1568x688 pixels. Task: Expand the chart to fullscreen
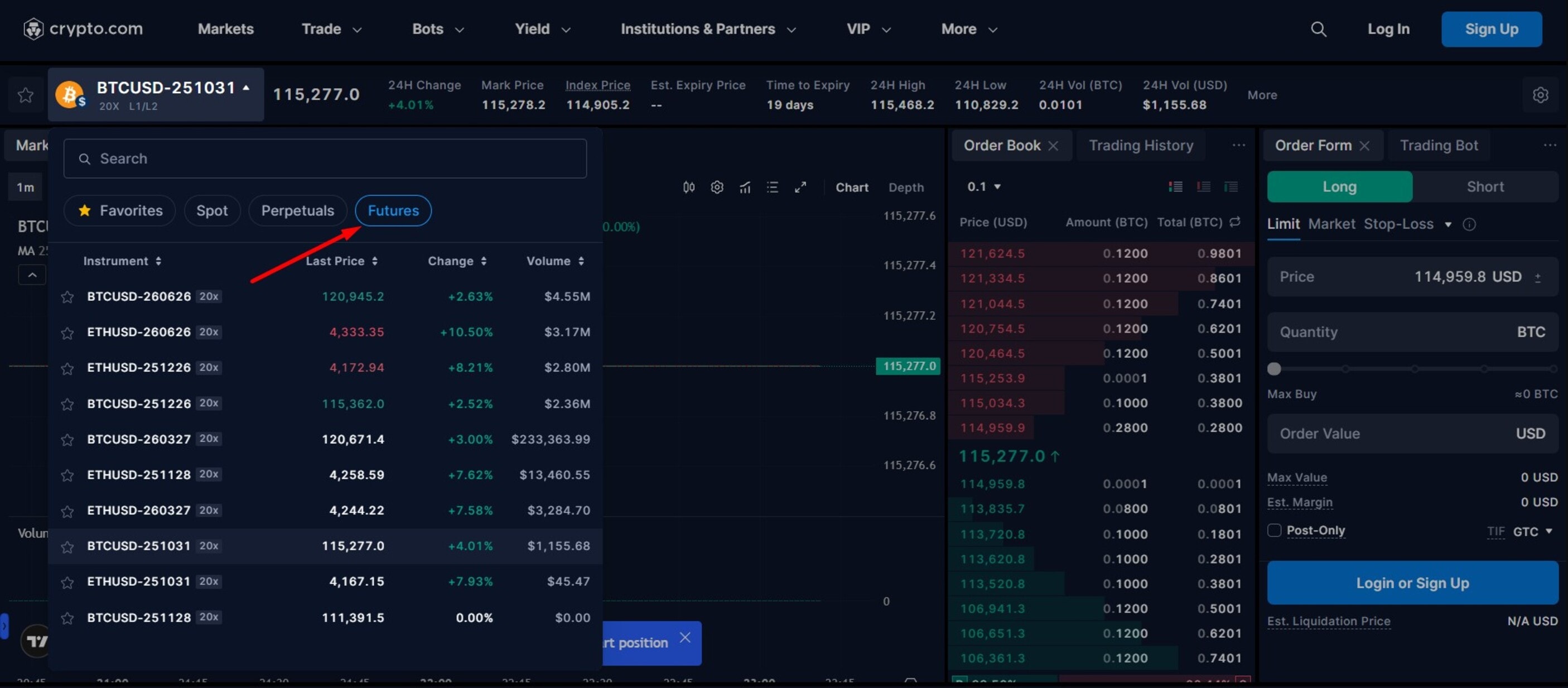coord(800,187)
